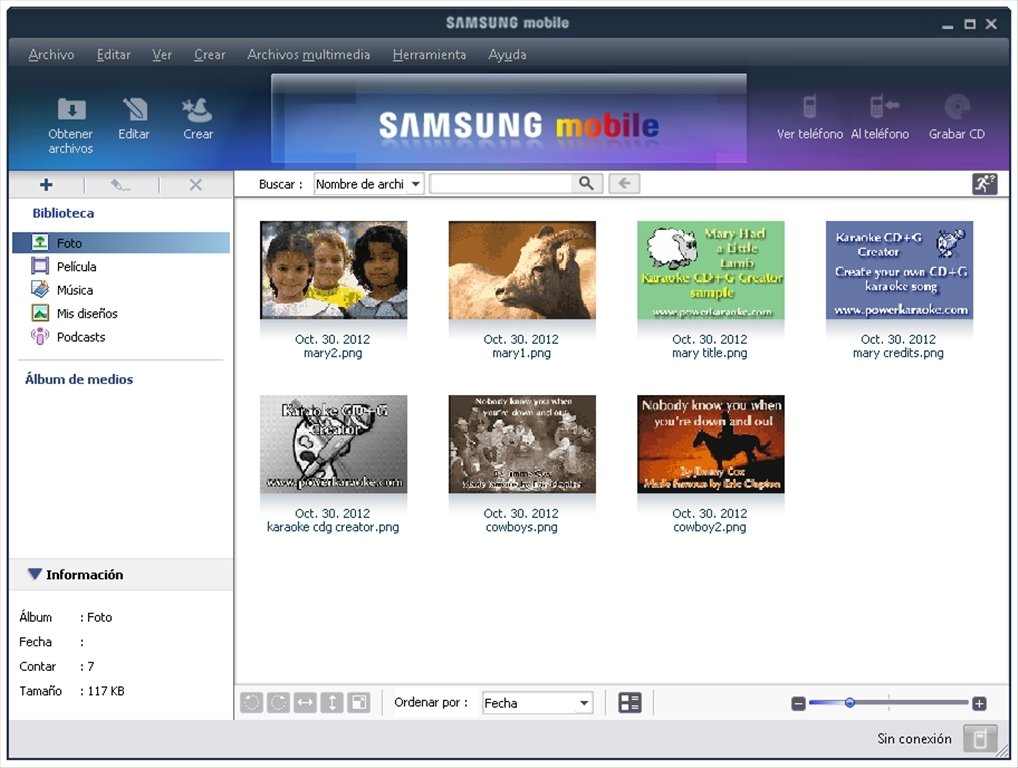Increase thumbnail size with plus icon
The height and width of the screenshot is (768, 1018).
[979, 703]
